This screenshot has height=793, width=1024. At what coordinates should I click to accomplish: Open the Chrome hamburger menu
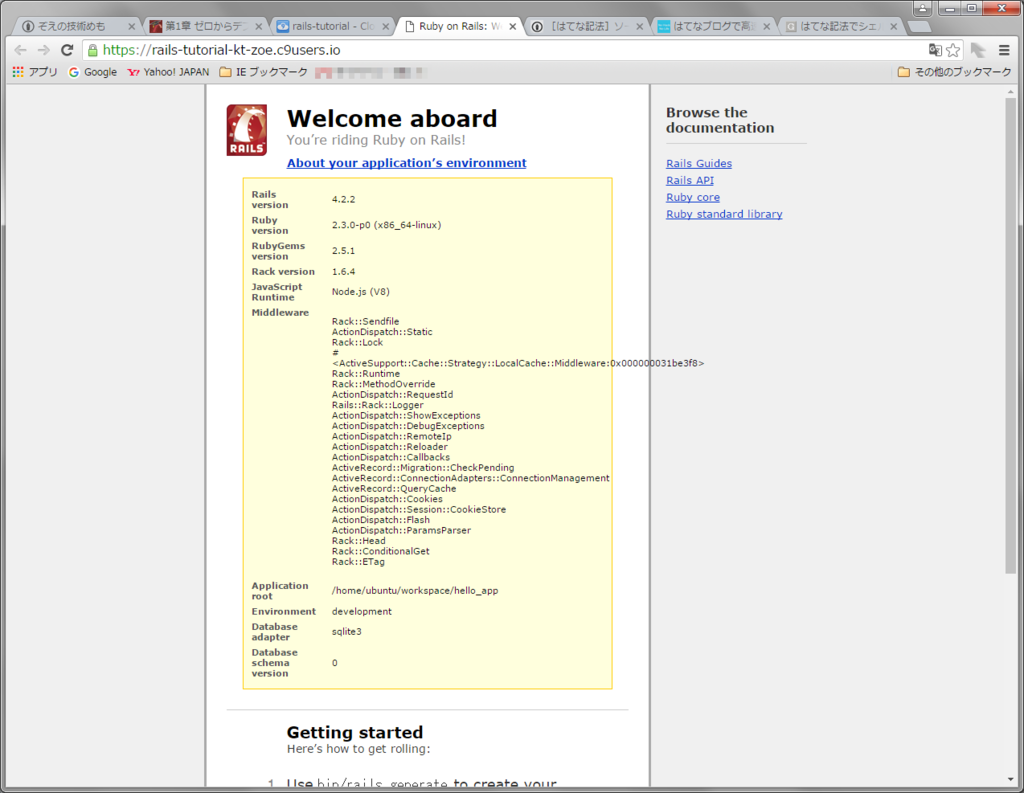[x=1004, y=50]
